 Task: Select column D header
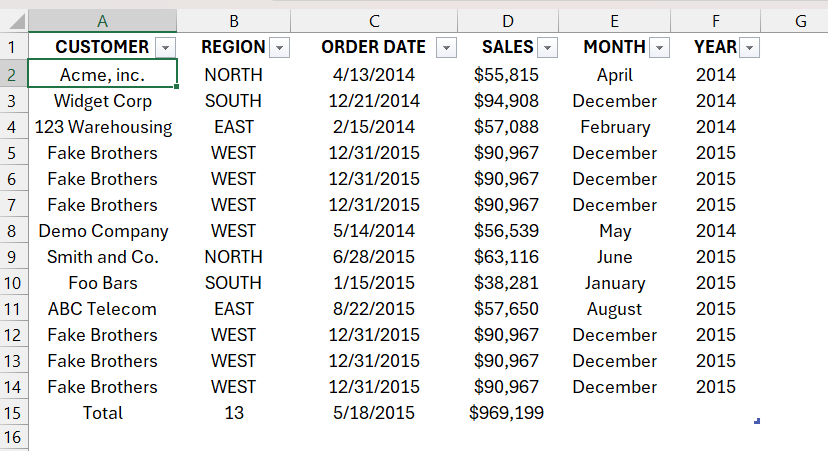(x=507, y=21)
